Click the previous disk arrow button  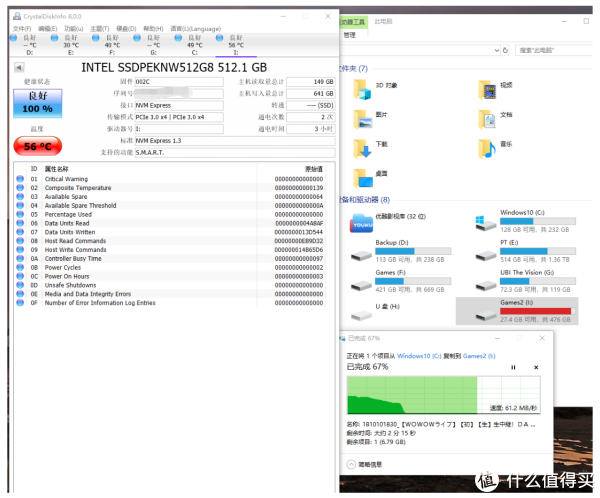(x=19, y=67)
